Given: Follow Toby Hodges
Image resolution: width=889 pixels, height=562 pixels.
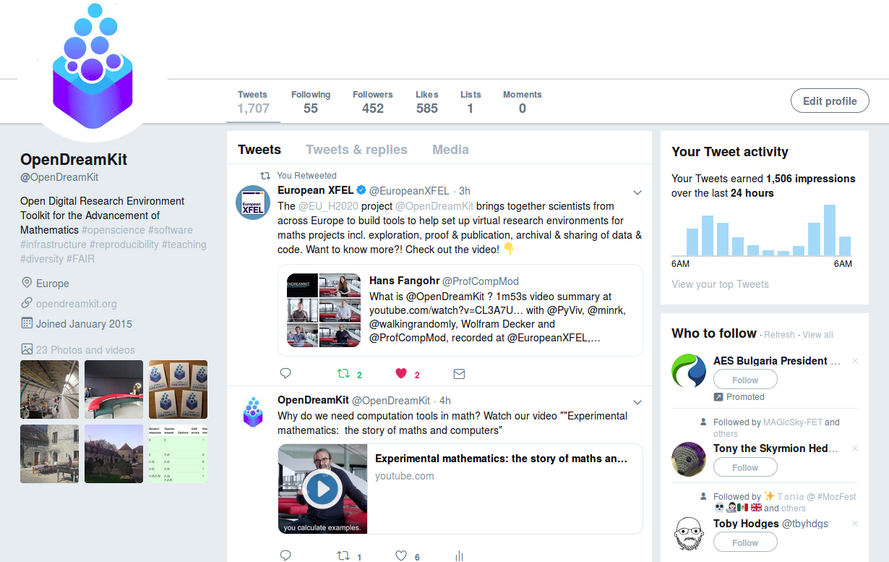Looking at the screenshot, I should (x=745, y=543).
